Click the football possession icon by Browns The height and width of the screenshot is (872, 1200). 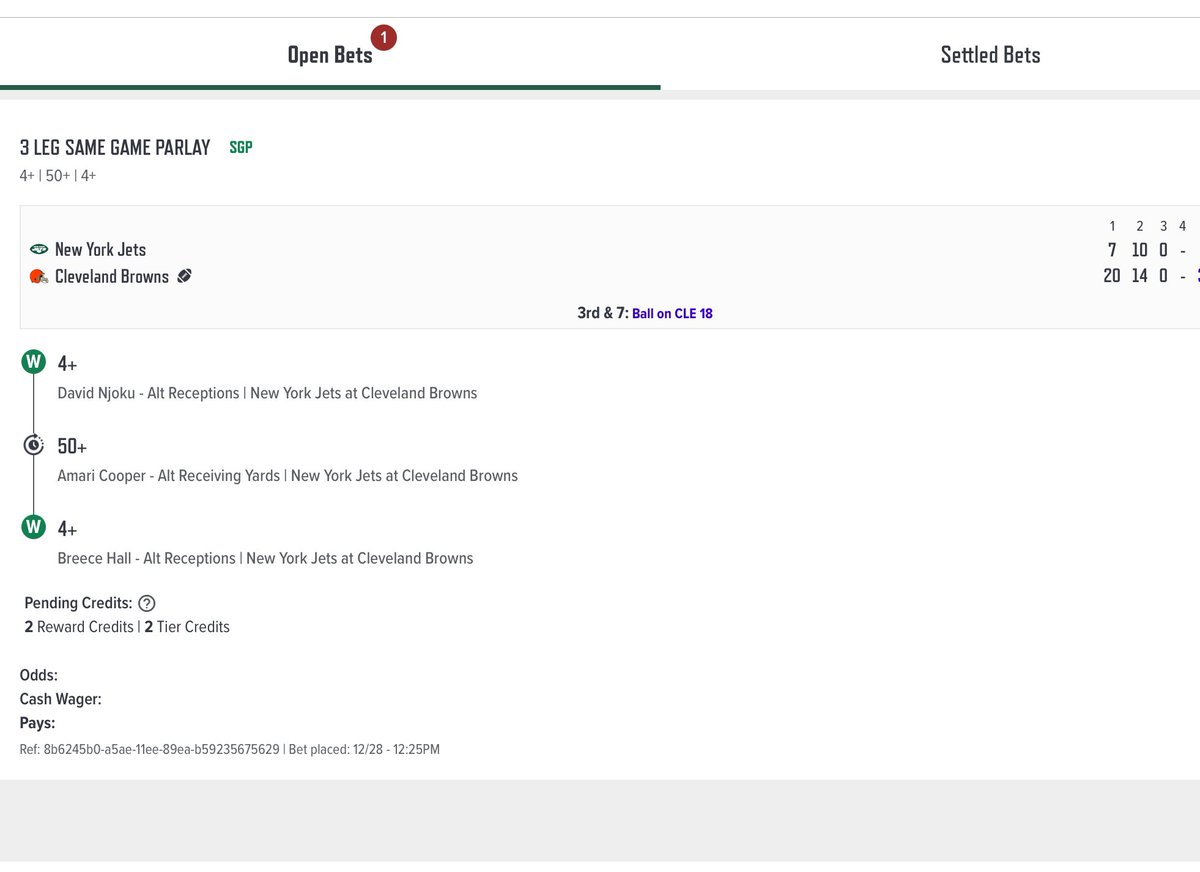pyautogui.click(x=184, y=276)
